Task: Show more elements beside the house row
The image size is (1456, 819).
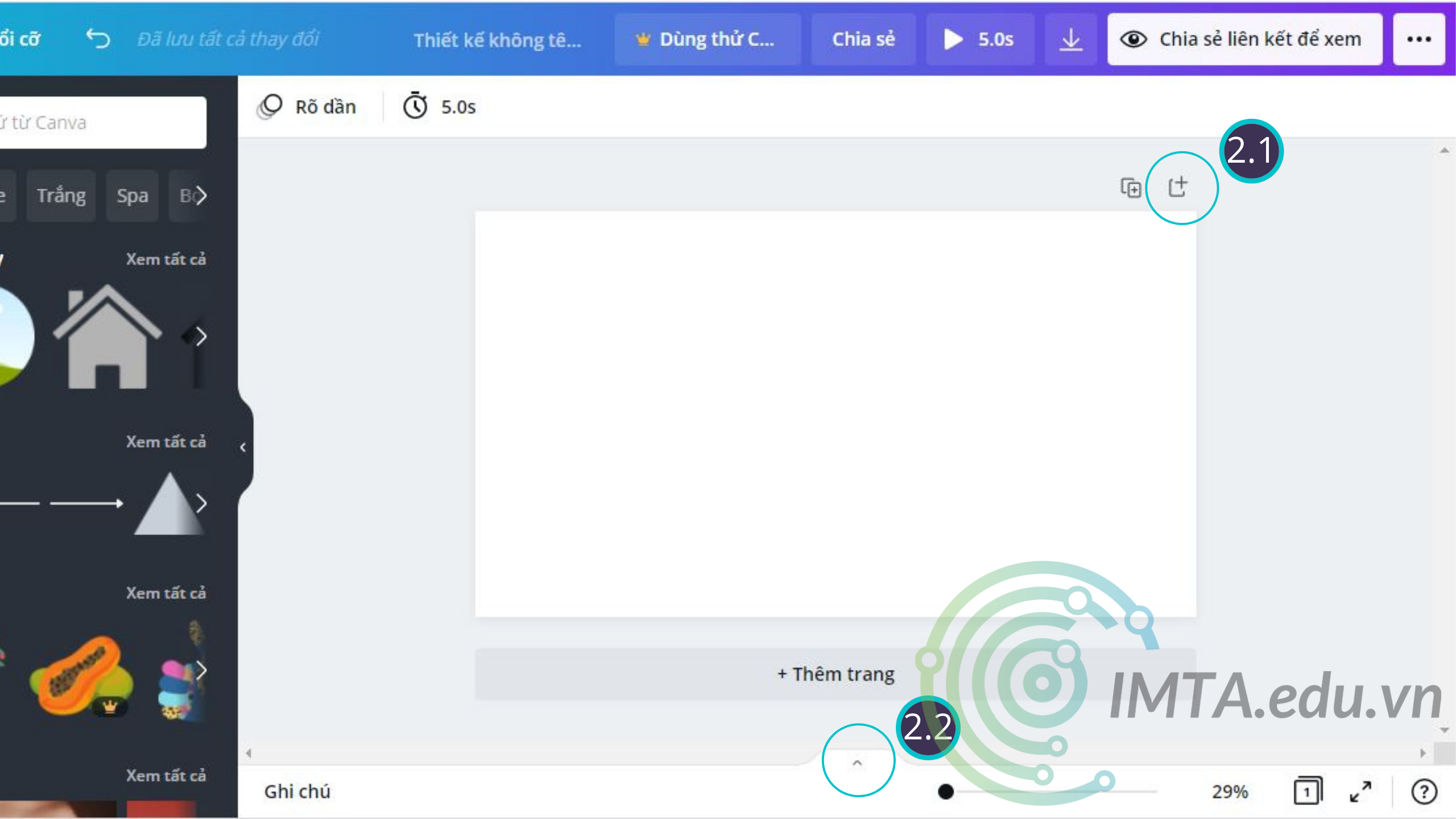Action: tap(201, 336)
